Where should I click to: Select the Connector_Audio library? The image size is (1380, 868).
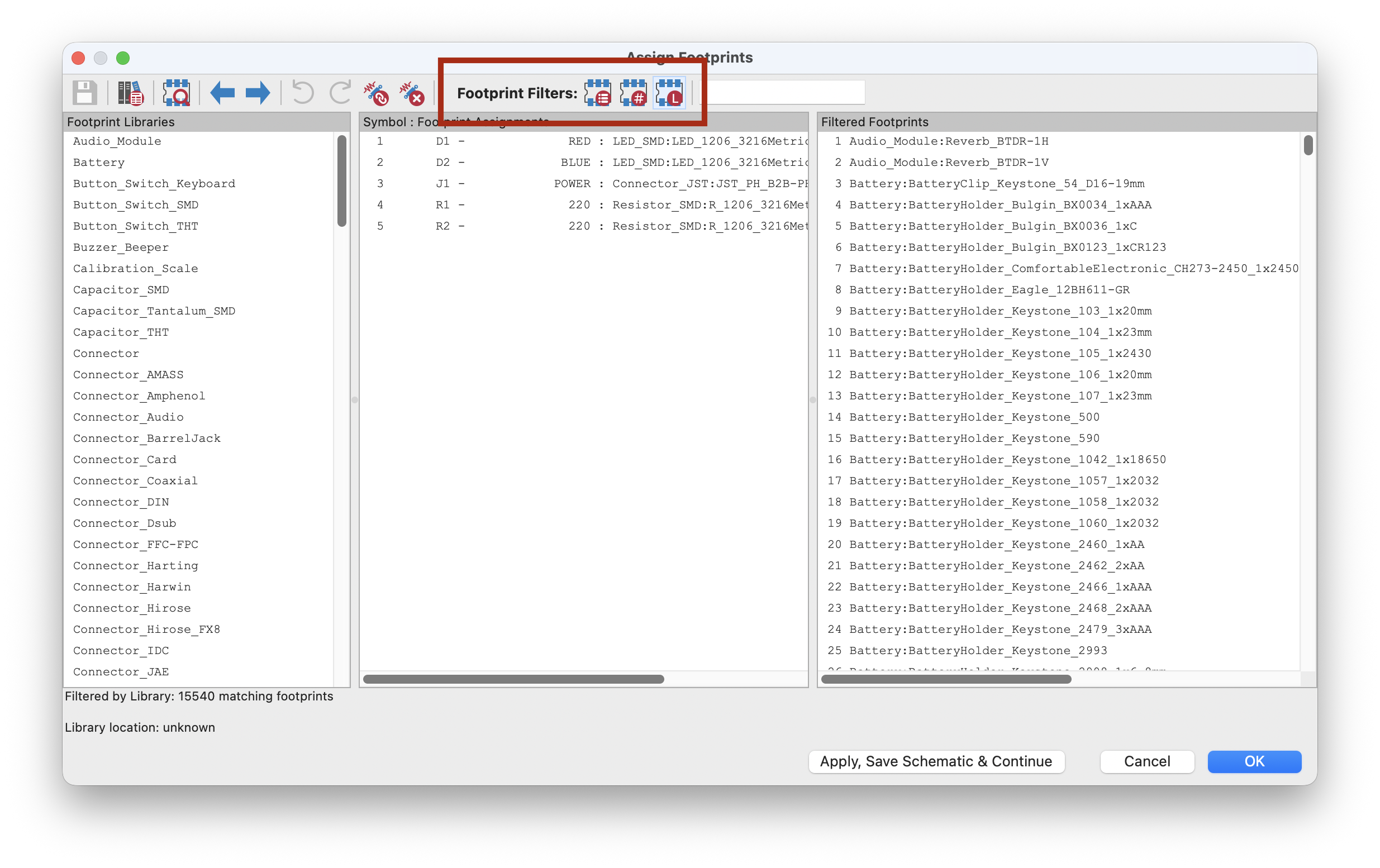pyautogui.click(x=129, y=417)
